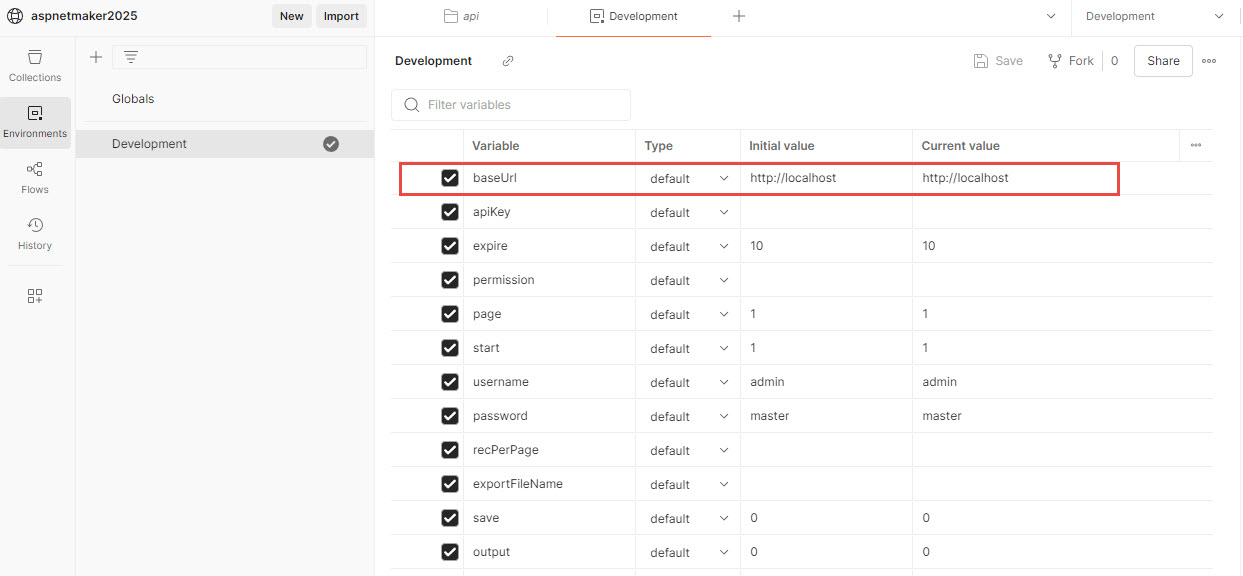Open the type dropdown for apiKey
Screen dimensions: 1243x576
click(x=688, y=212)
